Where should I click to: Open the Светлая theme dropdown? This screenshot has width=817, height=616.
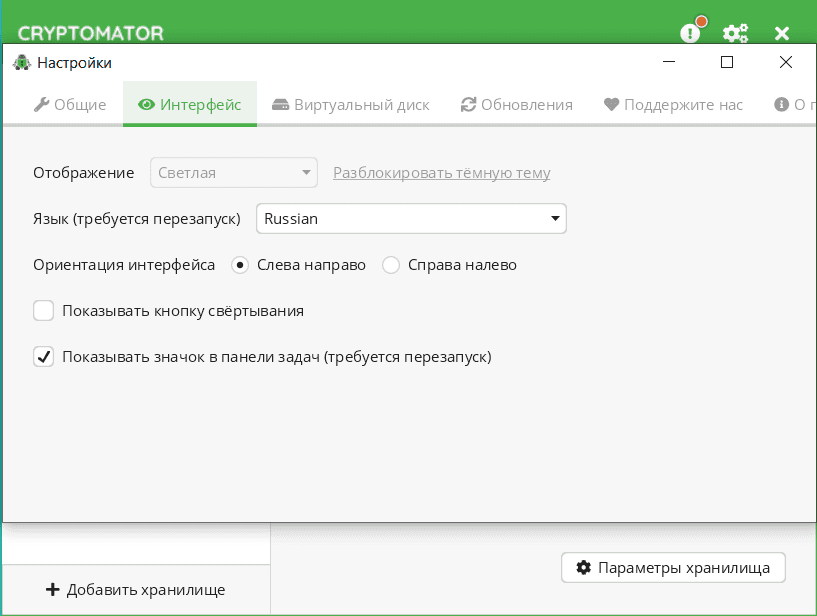tap(234, 173)
